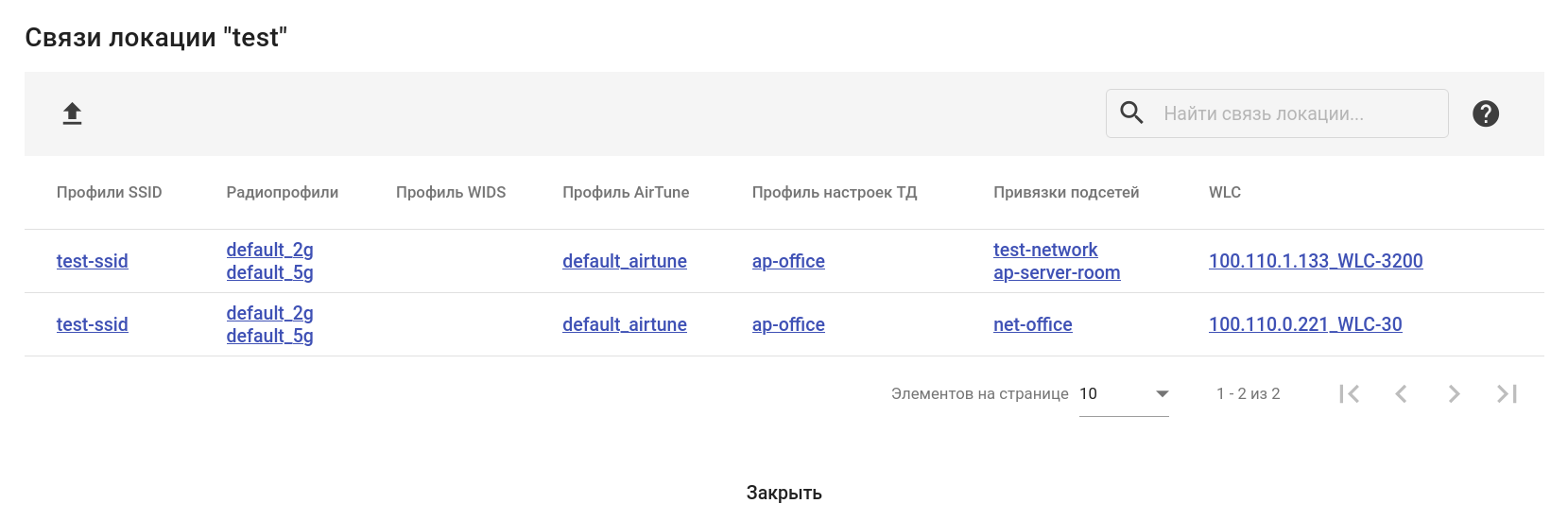Viewport: 1568px width, 521px height.
Task: Click the search magnifier icon
Action: [x=1131, y=113]
